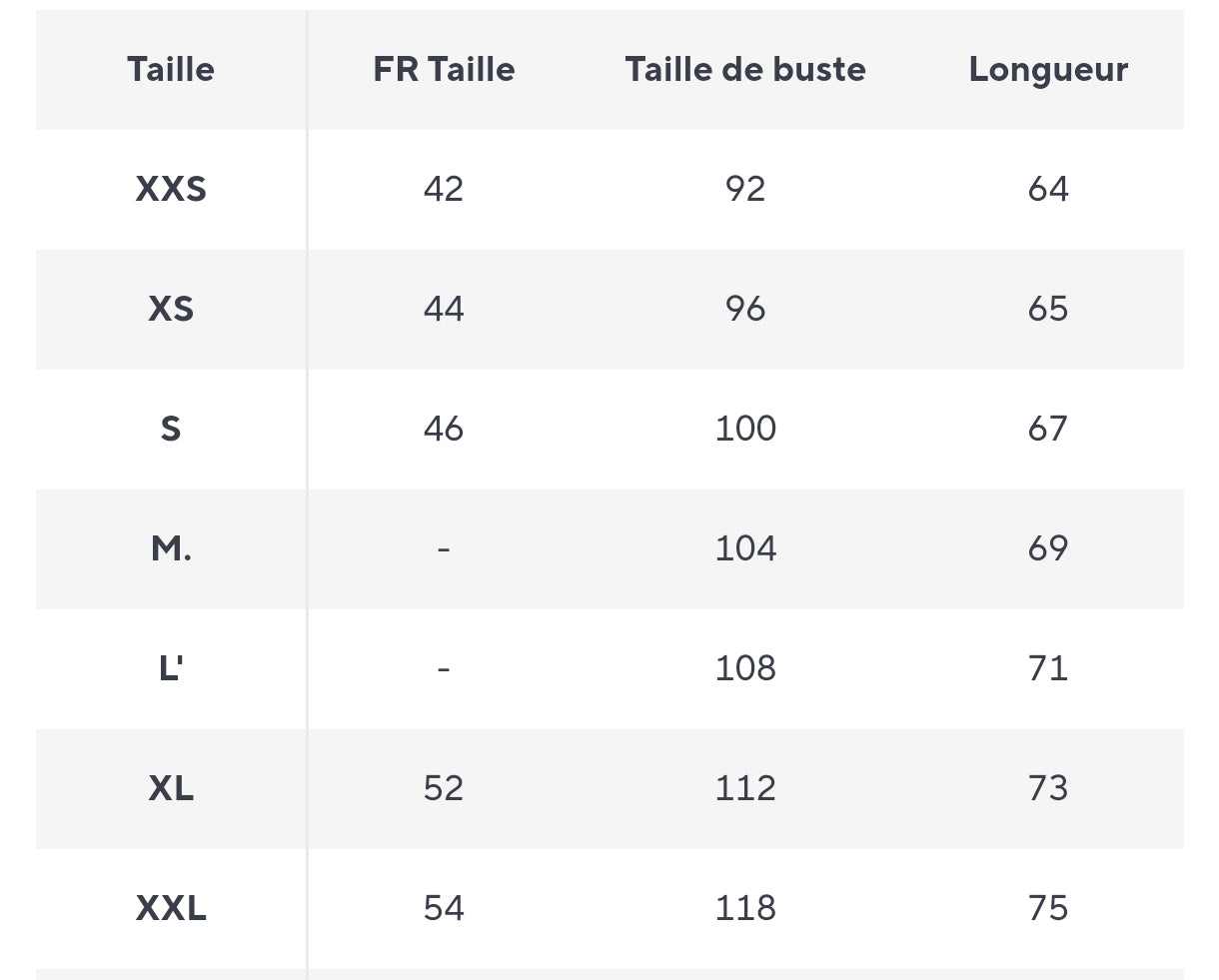Select FR Taille value 52
This screenshot has width=1219, height=980.
(444, 788)
